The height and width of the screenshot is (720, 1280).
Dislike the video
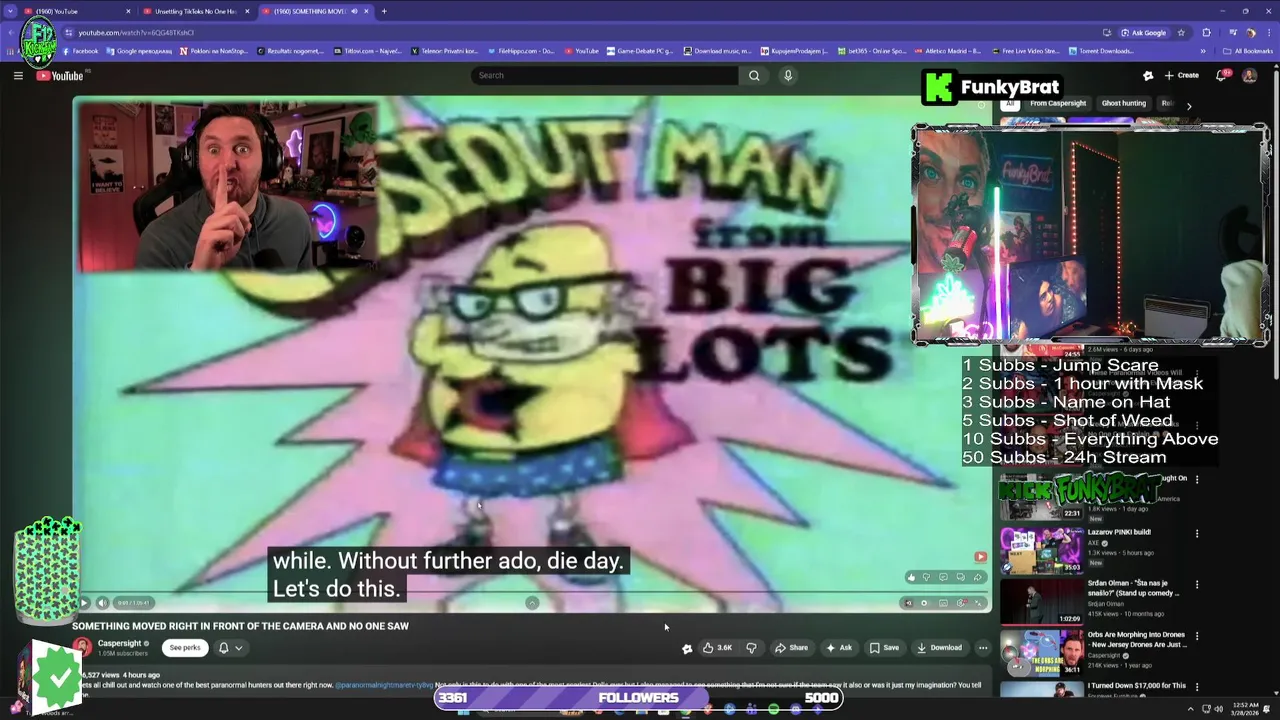point(751,647)
